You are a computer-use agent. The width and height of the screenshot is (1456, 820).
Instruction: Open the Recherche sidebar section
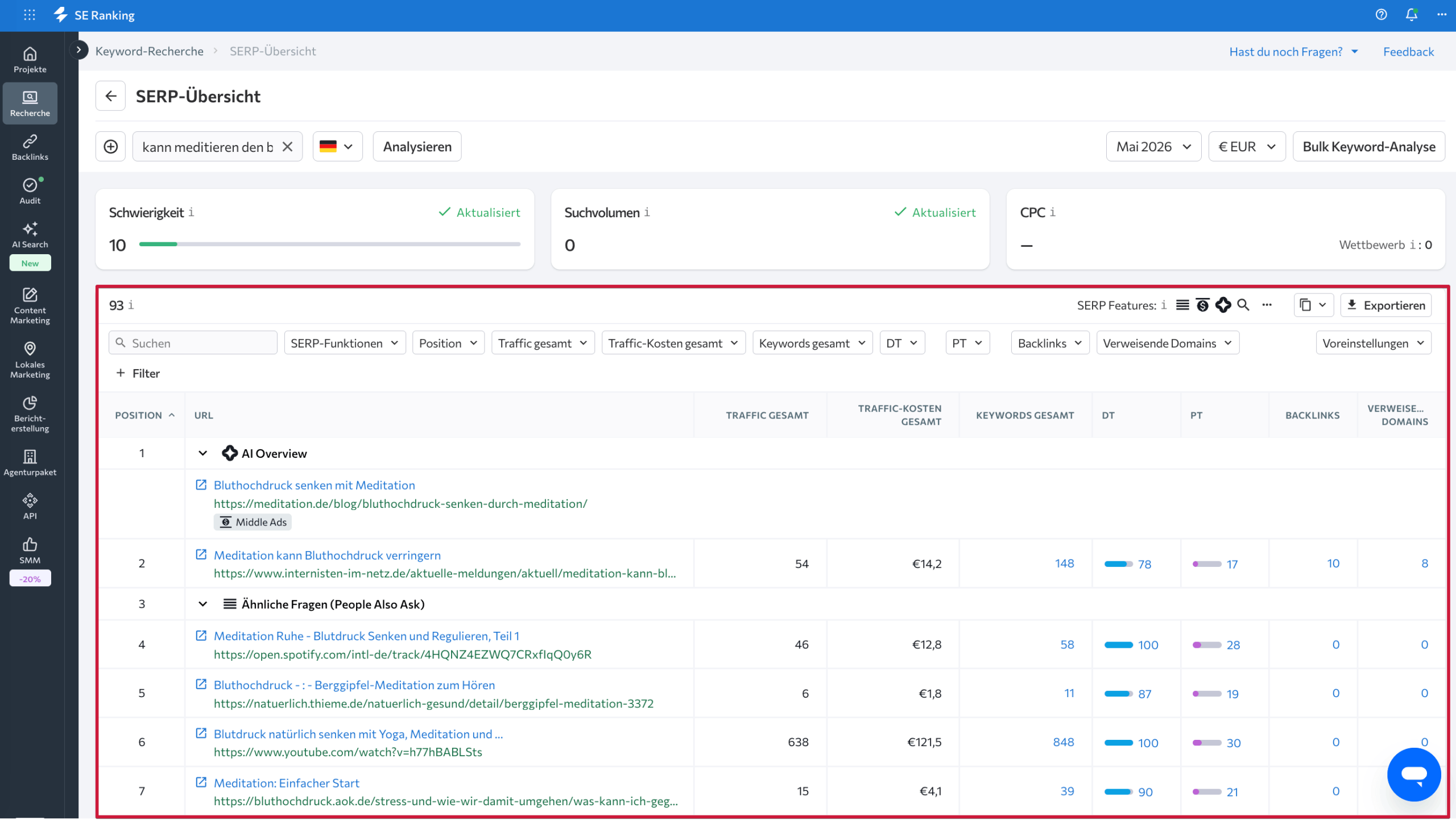(30, 103)
